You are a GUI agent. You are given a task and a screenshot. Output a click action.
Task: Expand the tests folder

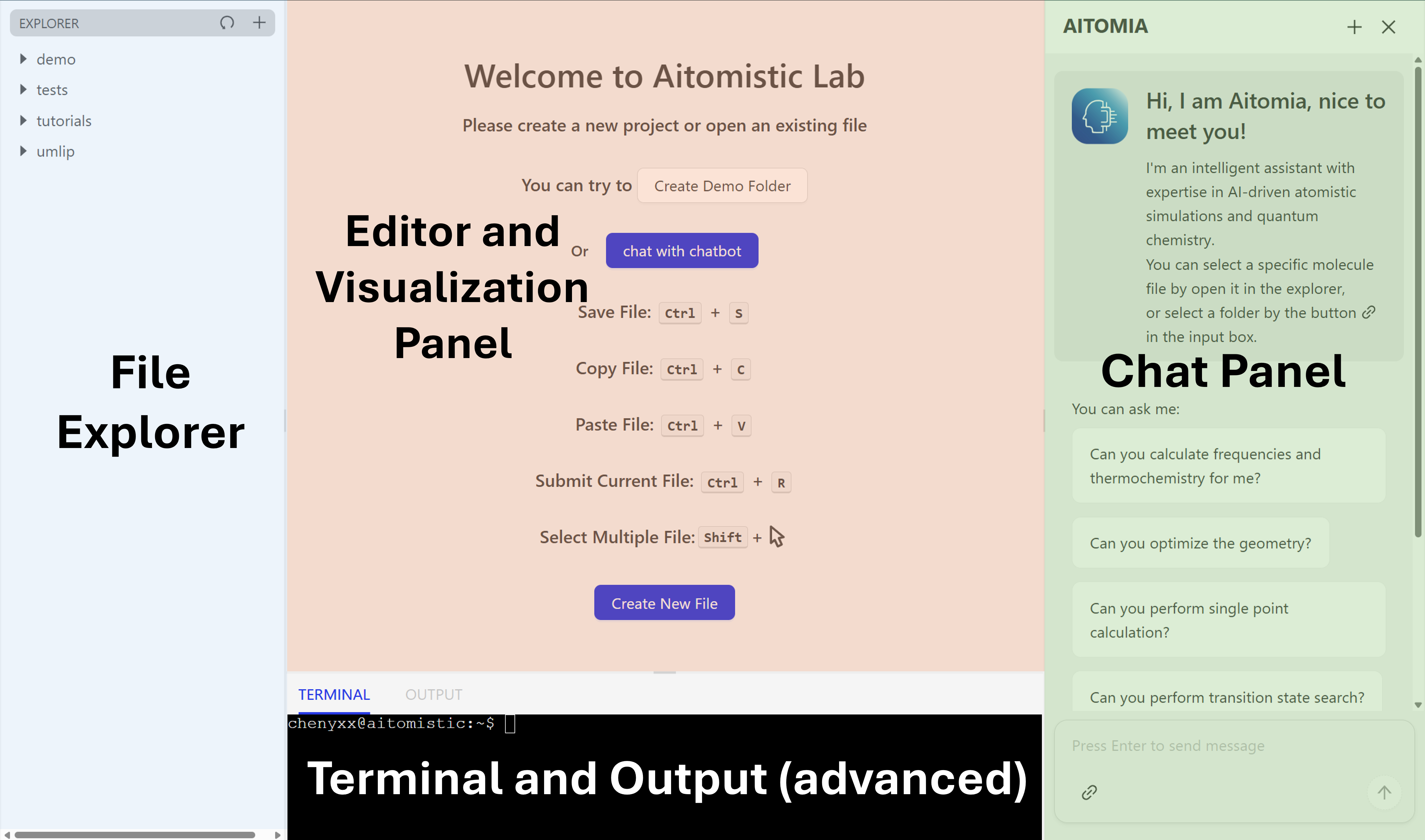pos(24,90)
